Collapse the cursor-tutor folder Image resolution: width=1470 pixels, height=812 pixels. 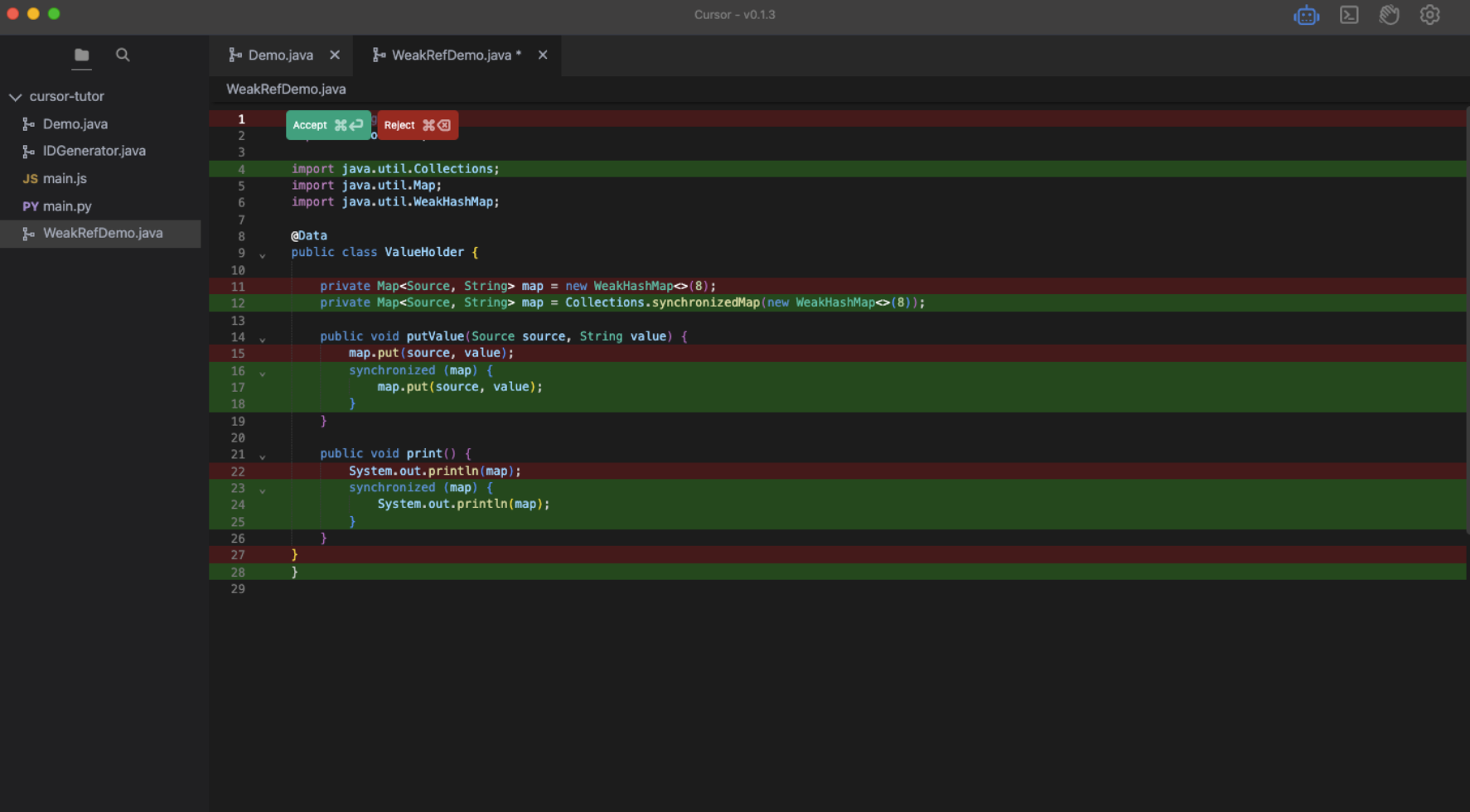pos(15,97)
